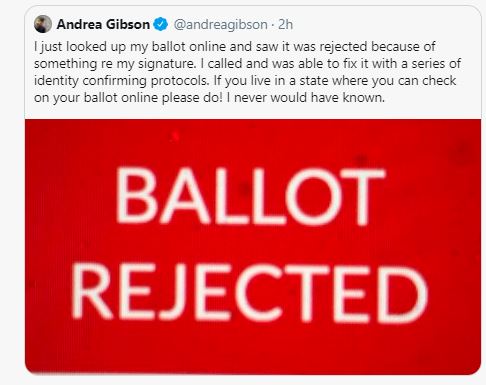Click "If you live in a state" text
The height and width of the screenshot is (385, 486).
click(x=271, y=81)
